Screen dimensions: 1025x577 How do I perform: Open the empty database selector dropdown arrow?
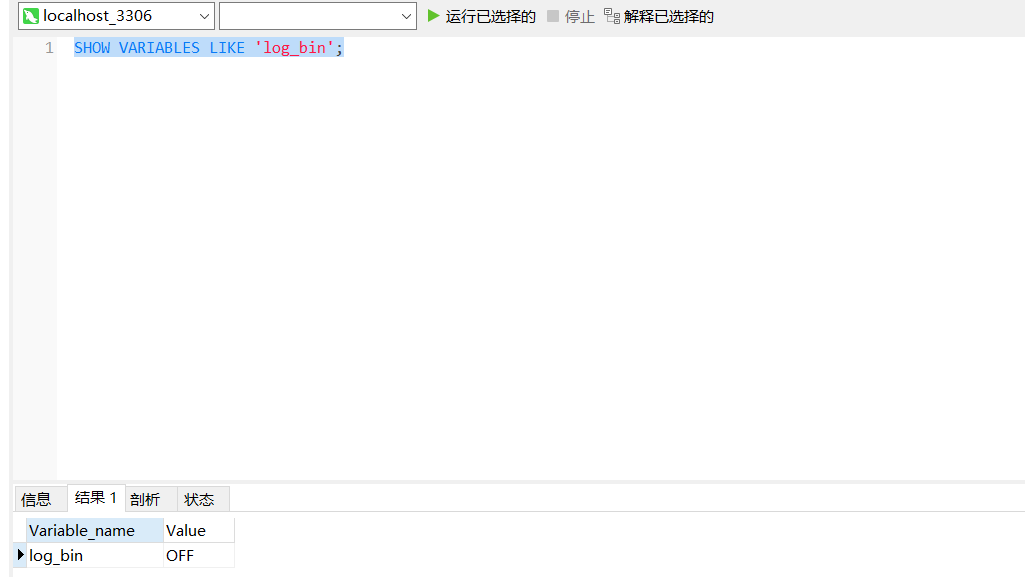(x=406, y=16)
